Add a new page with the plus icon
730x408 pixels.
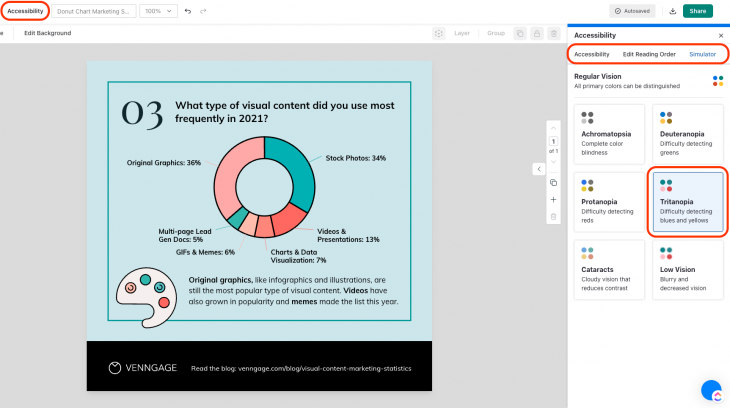553,199
